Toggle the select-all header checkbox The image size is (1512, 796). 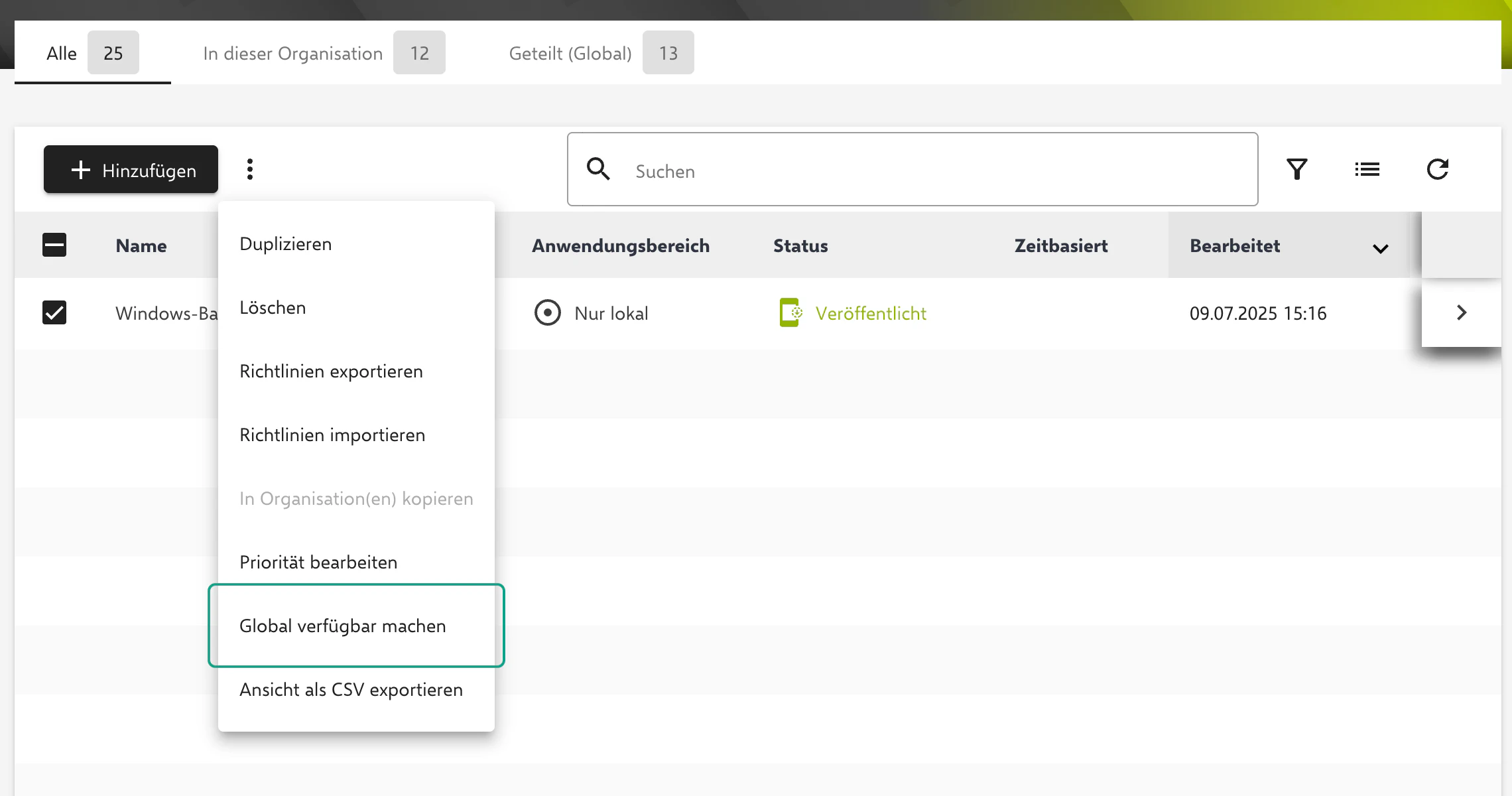(54, 245)
